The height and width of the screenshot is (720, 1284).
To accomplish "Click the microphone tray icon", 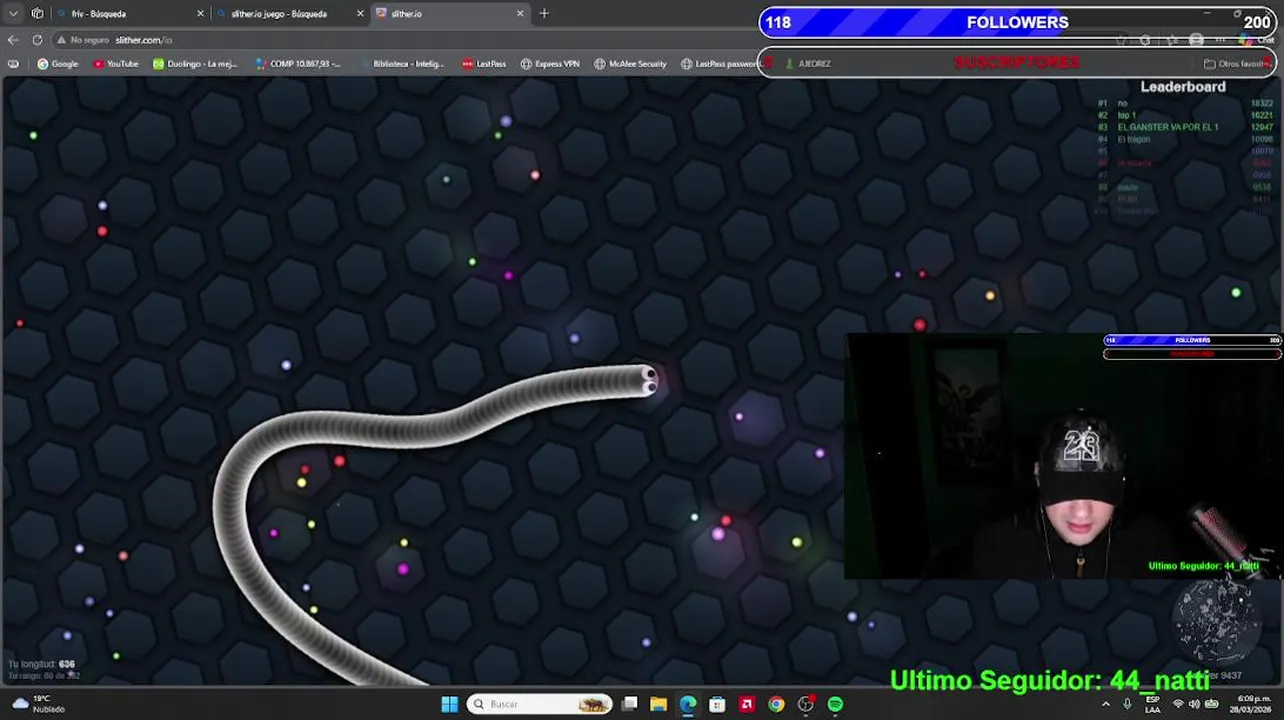I will tap(1127, 704).
